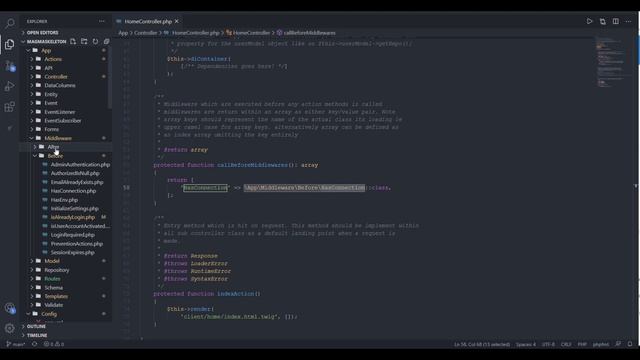Open the Accounts icon in activity bar
Viewport: 640px width, 360px height.
click(x=9, y=308)
